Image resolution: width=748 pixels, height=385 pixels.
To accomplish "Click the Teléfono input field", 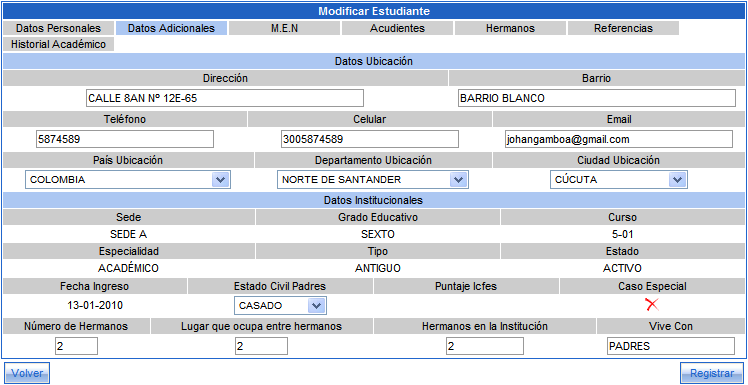I will click(x=125, y=139).
